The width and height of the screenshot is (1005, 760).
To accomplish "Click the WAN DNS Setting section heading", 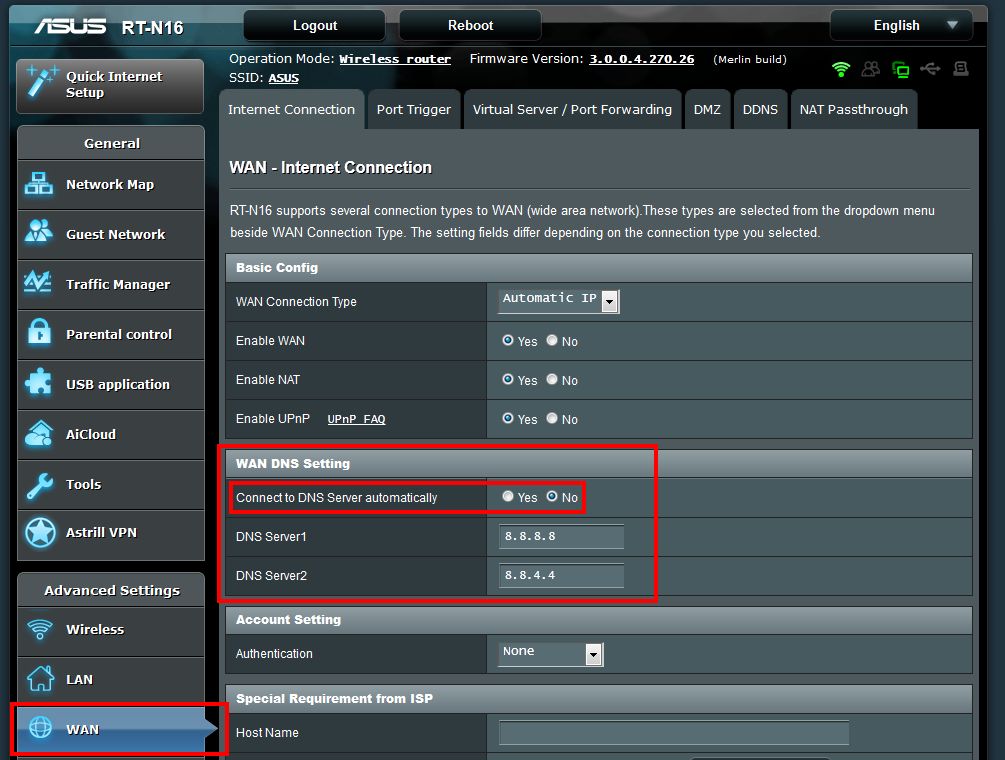I will click(x=293, y=463).
